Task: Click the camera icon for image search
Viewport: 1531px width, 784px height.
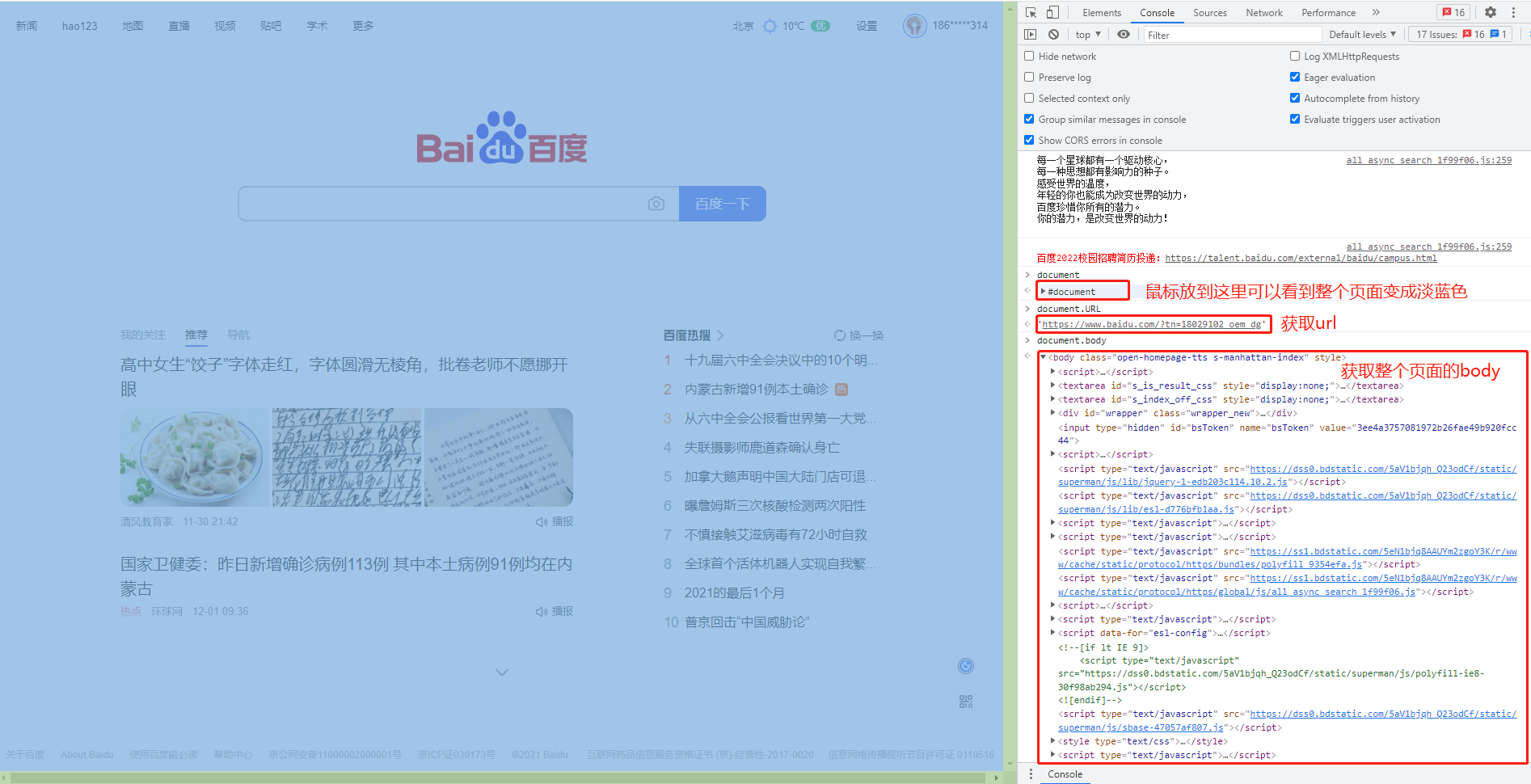Action: [656, 204]
